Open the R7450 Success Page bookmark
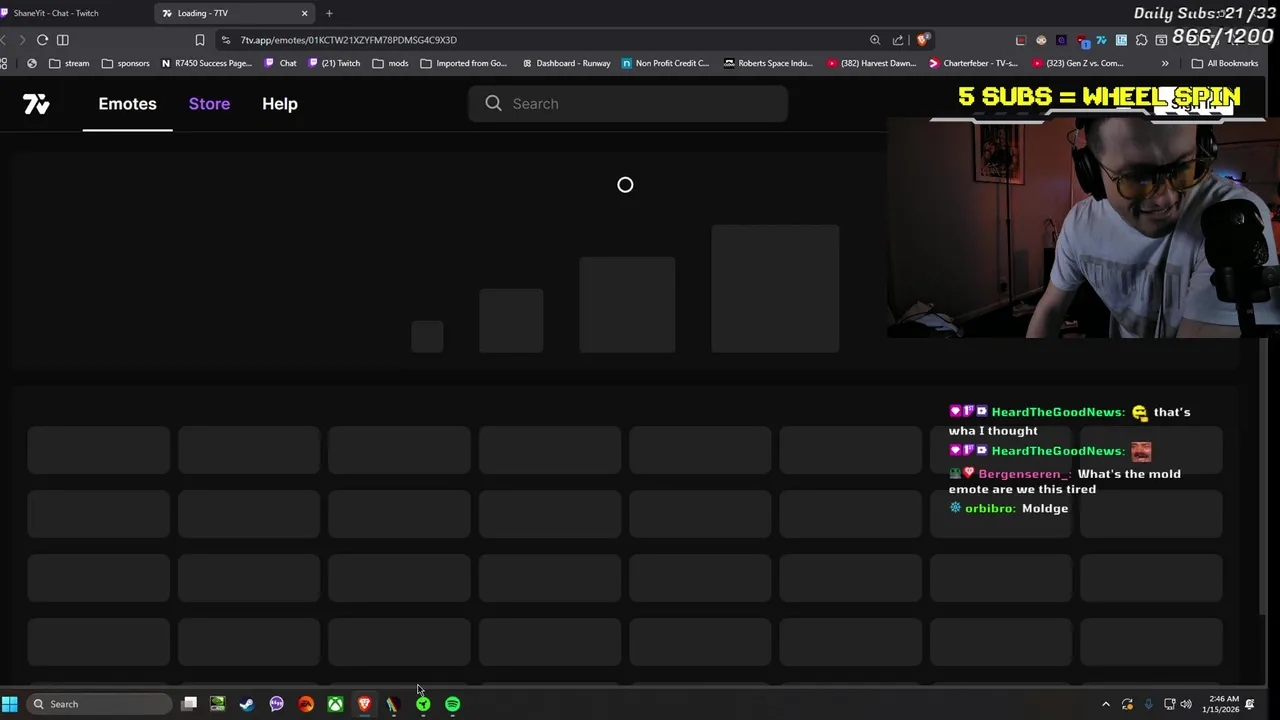The height and width of the screenshot is (720, 1280). tap(206, 63)
